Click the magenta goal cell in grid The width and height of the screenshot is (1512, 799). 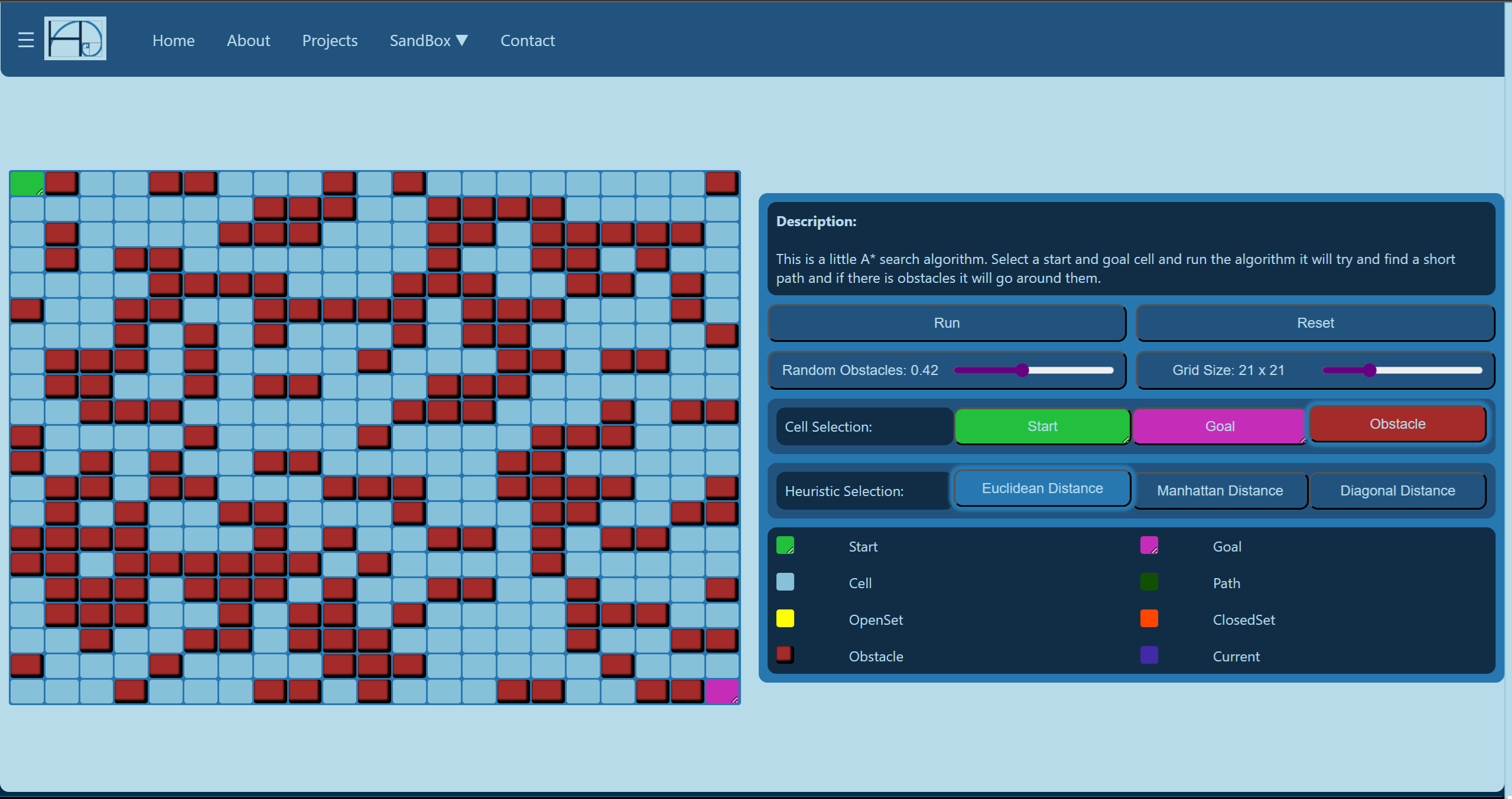[721, 691]
